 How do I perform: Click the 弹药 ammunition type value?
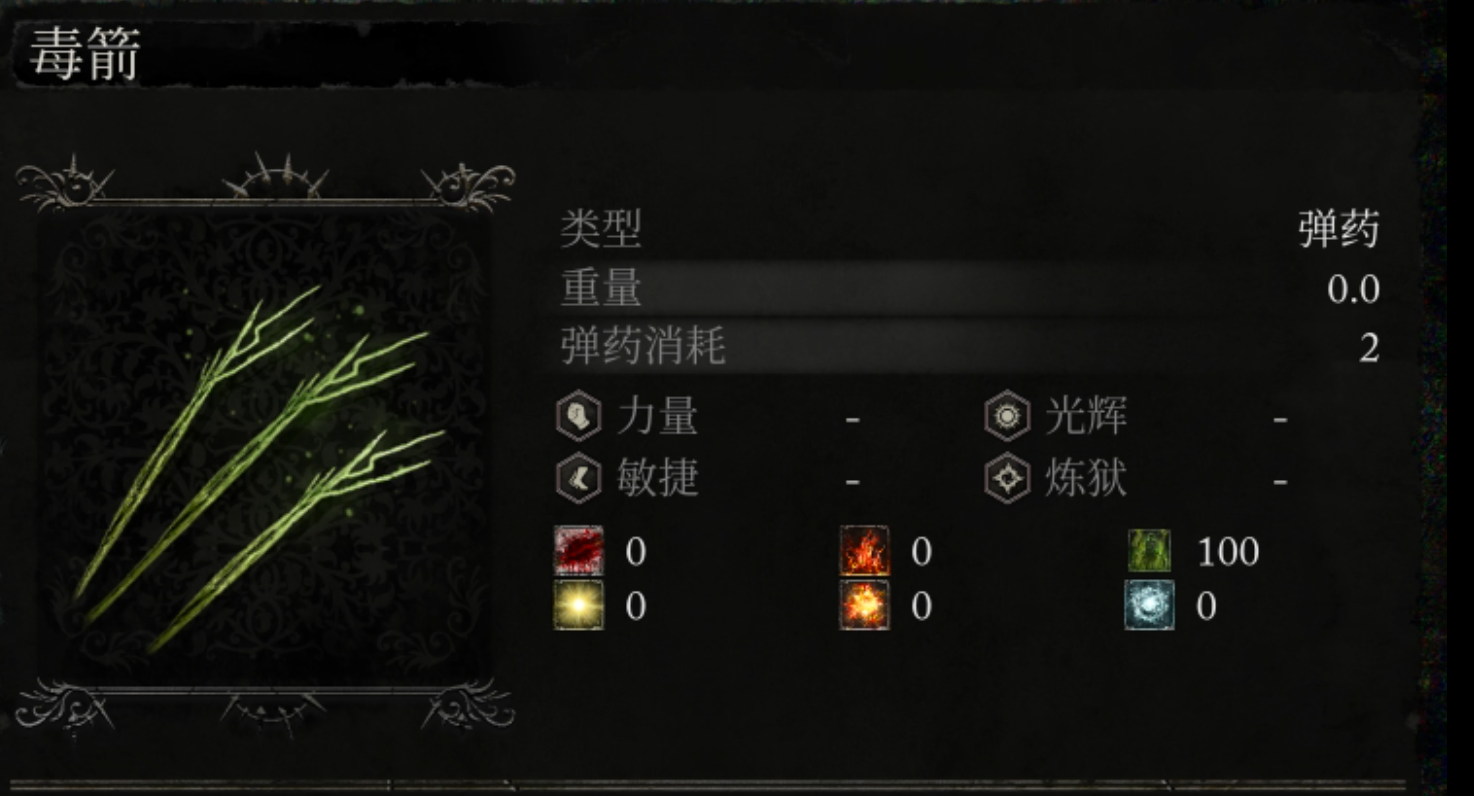point(1339,231)
